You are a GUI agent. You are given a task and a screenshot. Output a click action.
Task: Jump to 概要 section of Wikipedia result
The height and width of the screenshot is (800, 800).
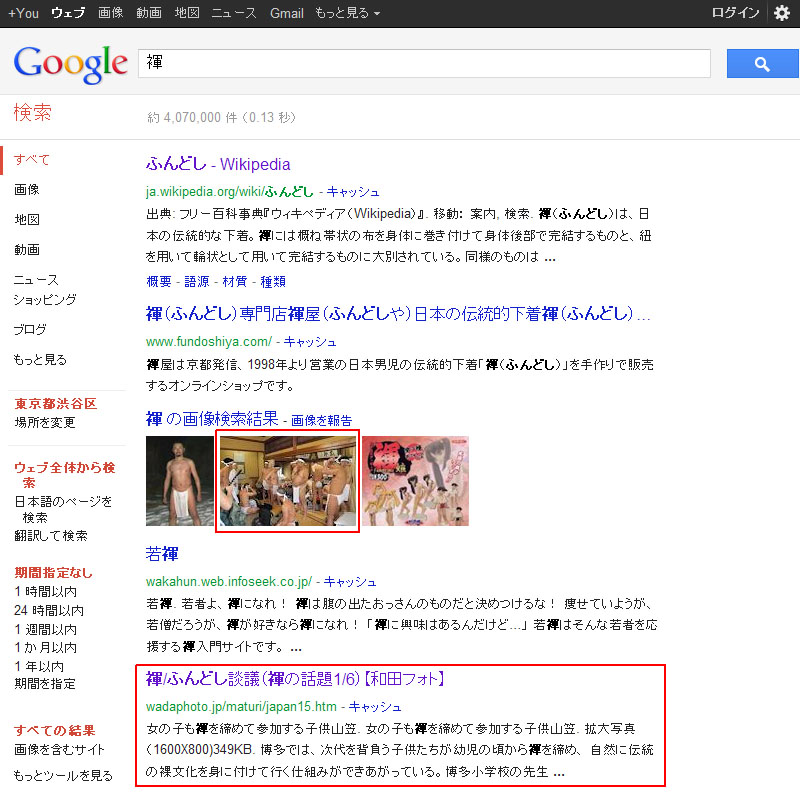159,282
